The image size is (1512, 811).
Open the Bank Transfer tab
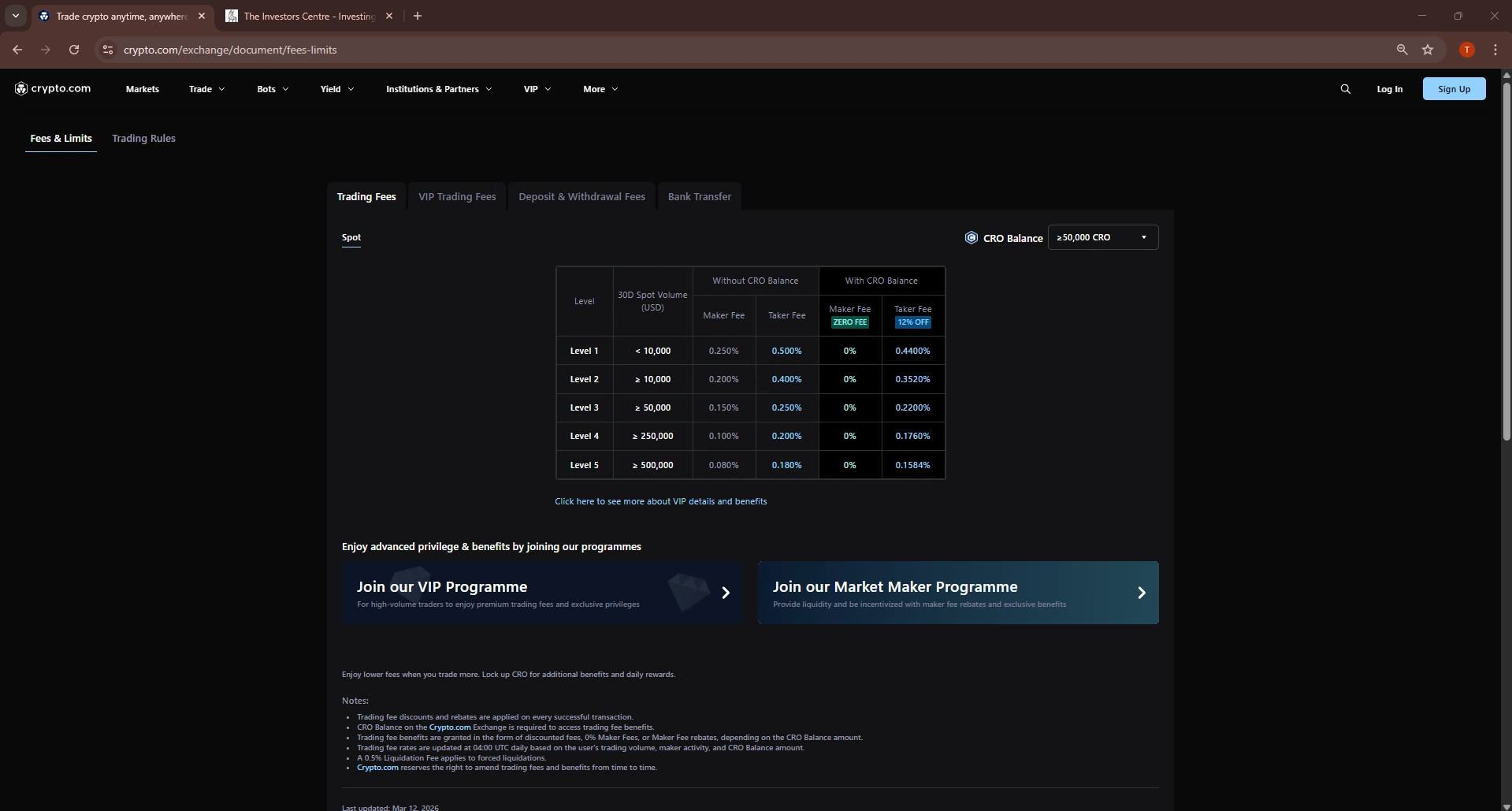coord(700,196)
